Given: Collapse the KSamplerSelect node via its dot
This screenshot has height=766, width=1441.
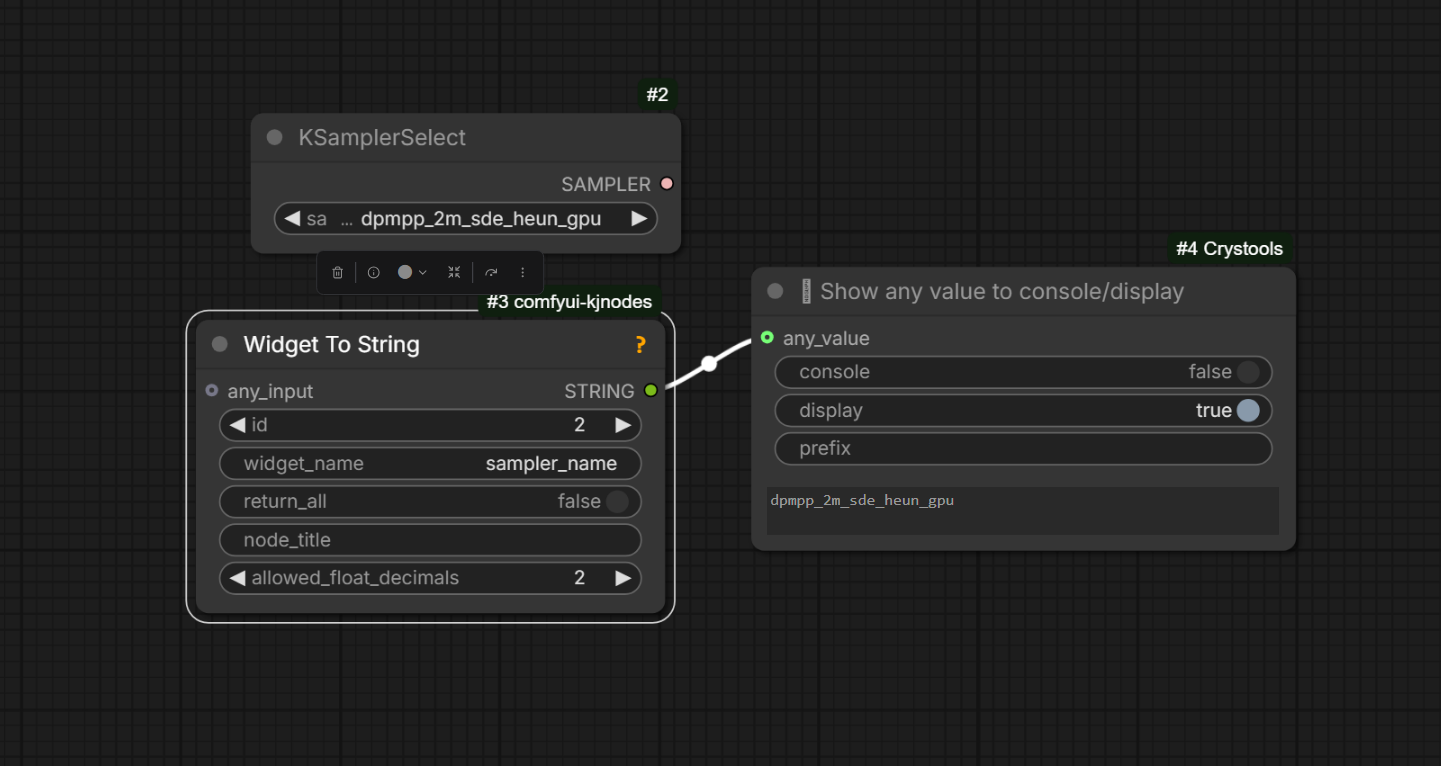Looking at the screenshot, I should (x=275, y=138).
